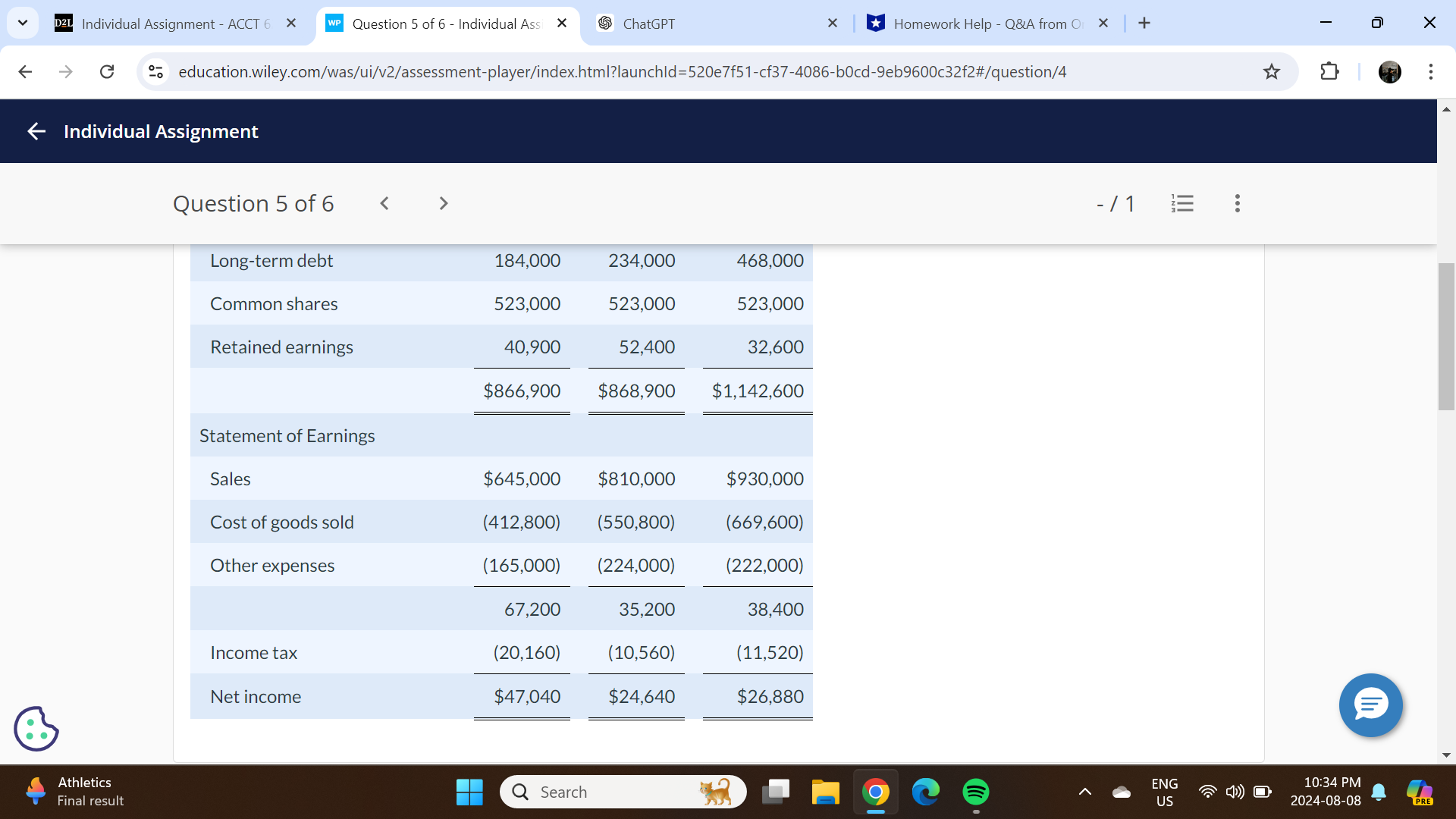Click the back arrow beside Individual Assignment
Image resolution: width=1456 pixels, height=819 pixels.
tap(36, 130)
